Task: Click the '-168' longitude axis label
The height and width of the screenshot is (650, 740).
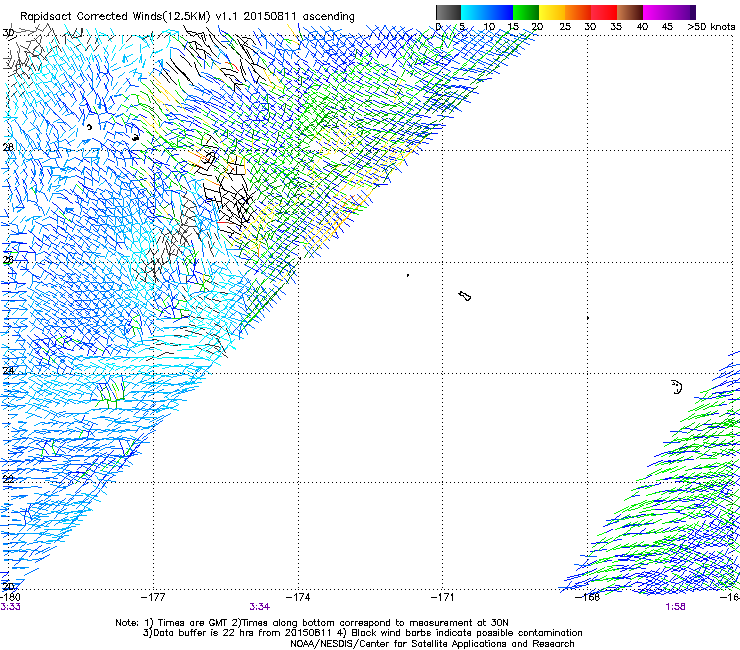Action: coord(588,597)
